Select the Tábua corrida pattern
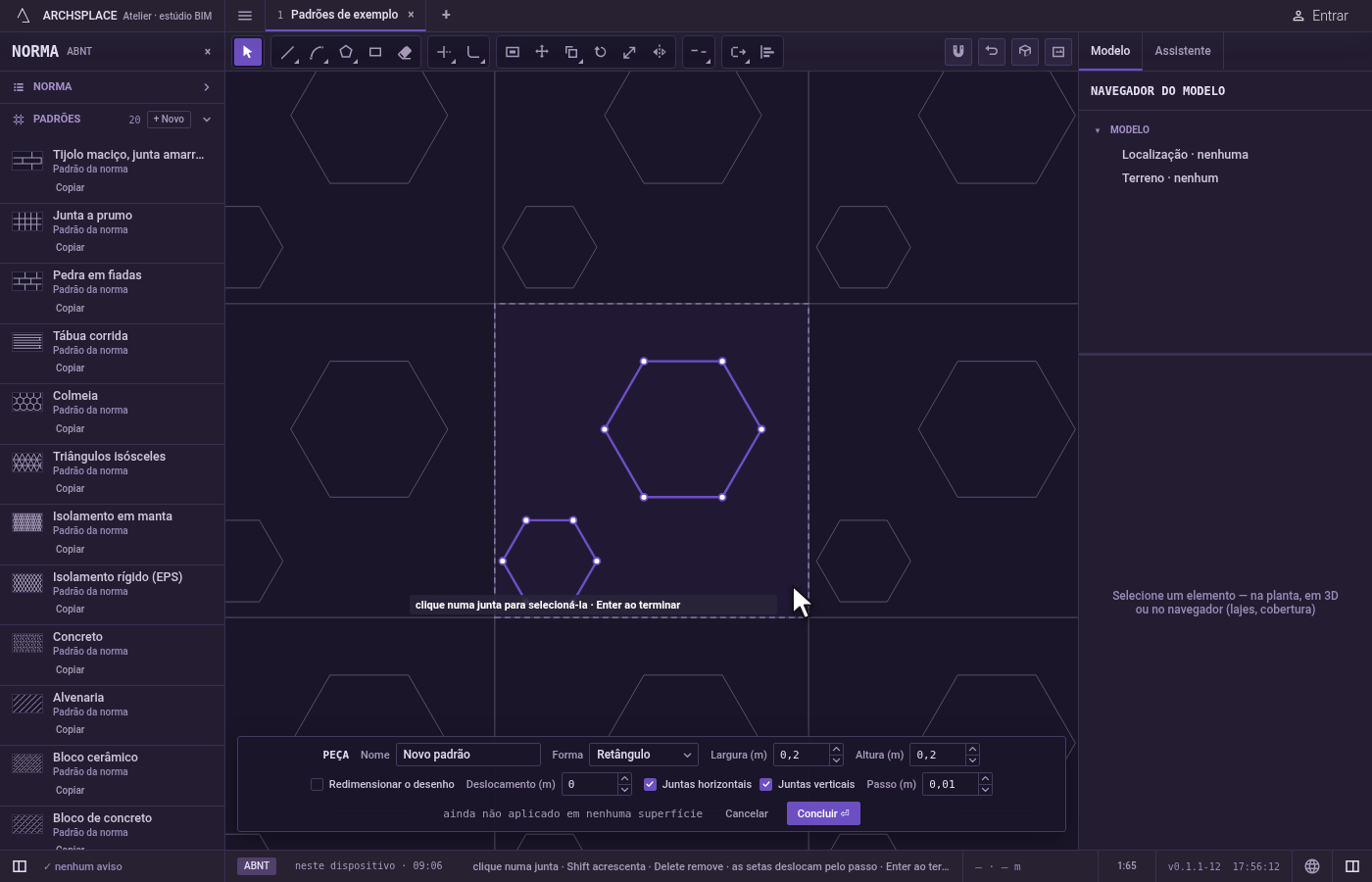This screenshot has width=1372, height=882. tap(113, 353)
